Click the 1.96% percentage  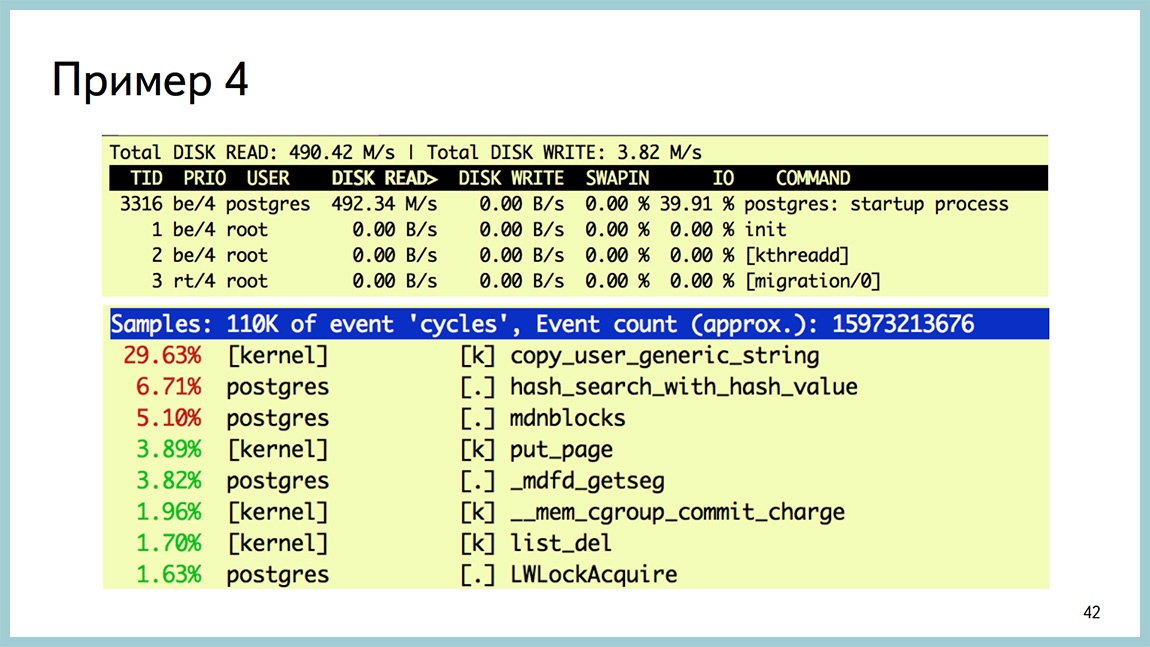click(168, 512)
